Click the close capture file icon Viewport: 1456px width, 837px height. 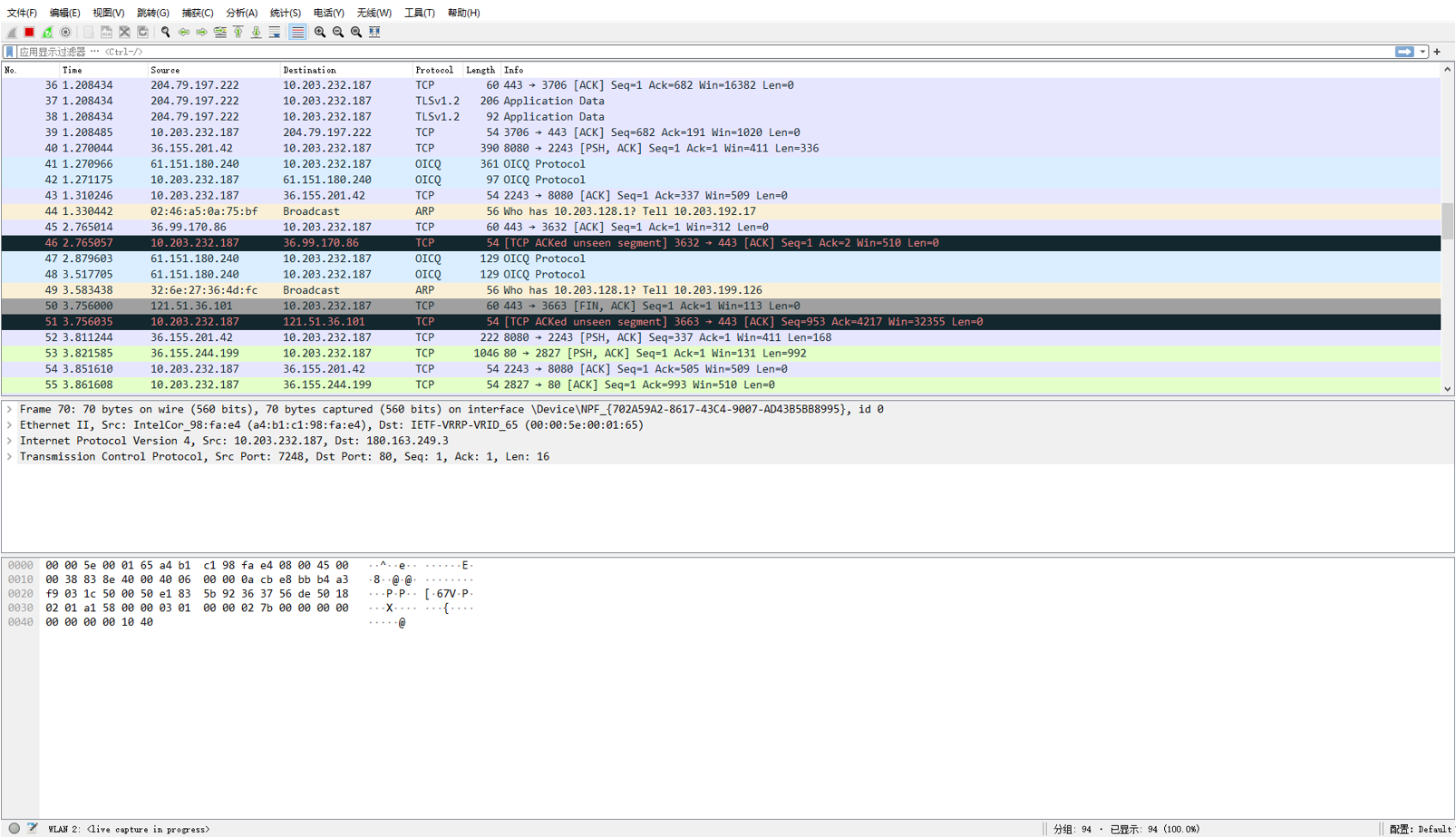pos(124,32)
